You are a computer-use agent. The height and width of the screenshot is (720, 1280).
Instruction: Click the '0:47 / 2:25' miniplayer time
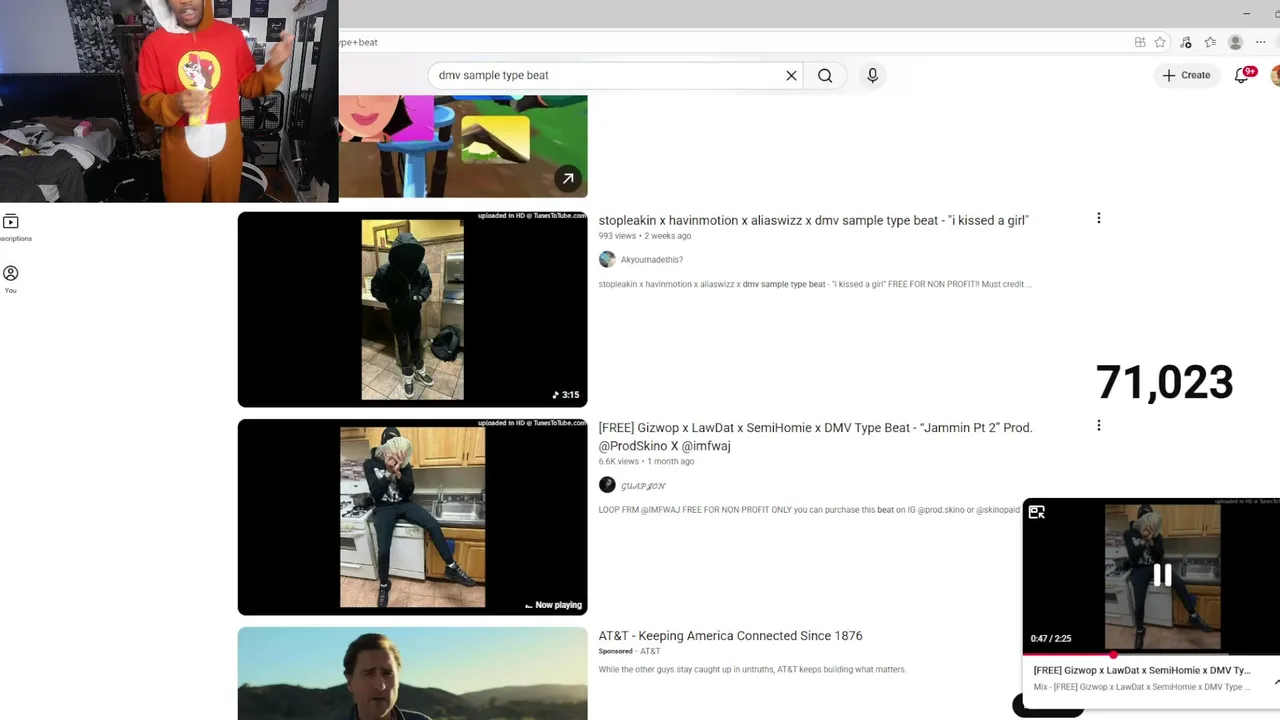pos(1051,639)
